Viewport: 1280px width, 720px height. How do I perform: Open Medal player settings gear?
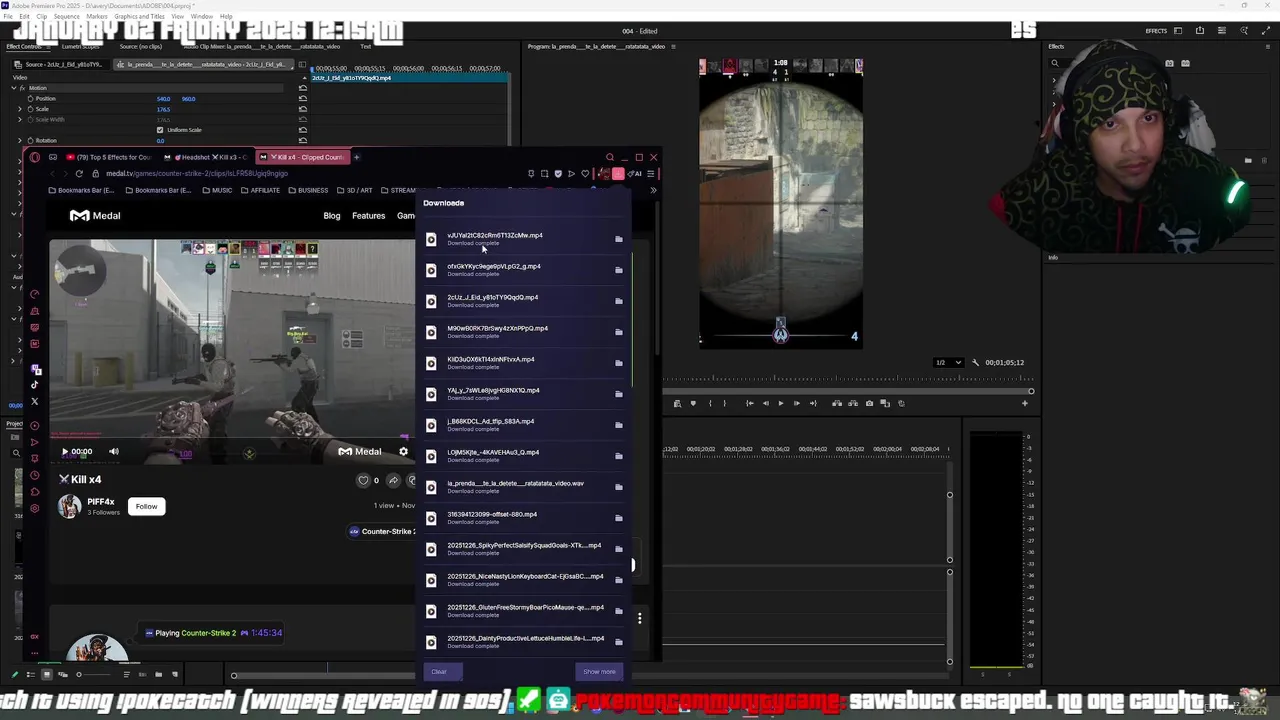403,451
